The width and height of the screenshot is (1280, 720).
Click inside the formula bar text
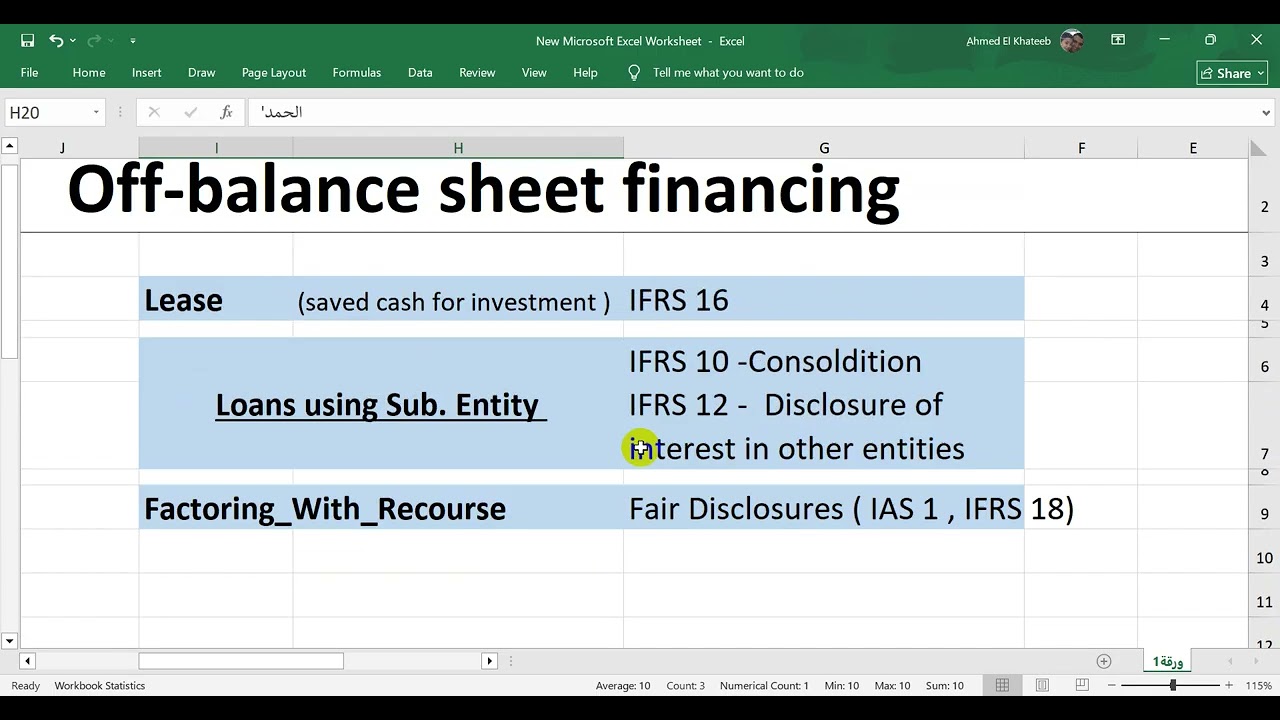coord(750,112)
